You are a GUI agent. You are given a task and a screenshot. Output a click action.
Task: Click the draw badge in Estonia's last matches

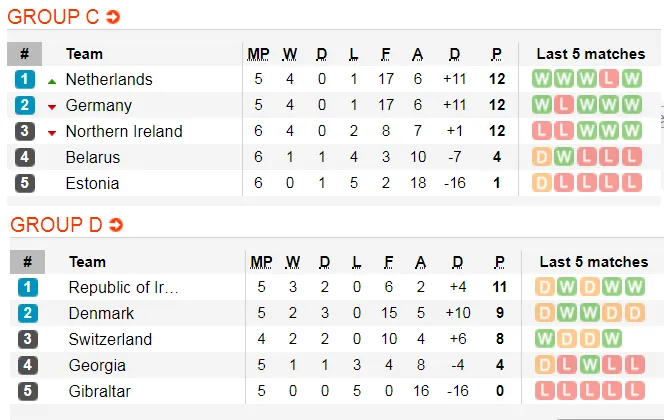click(x=542, y=183)
